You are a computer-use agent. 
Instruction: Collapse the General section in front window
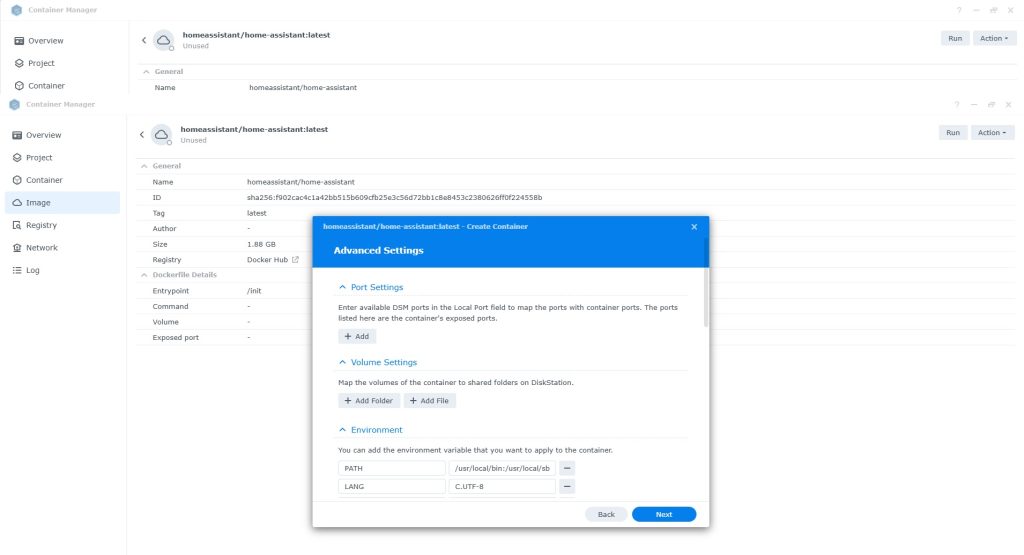click(144, 166)
